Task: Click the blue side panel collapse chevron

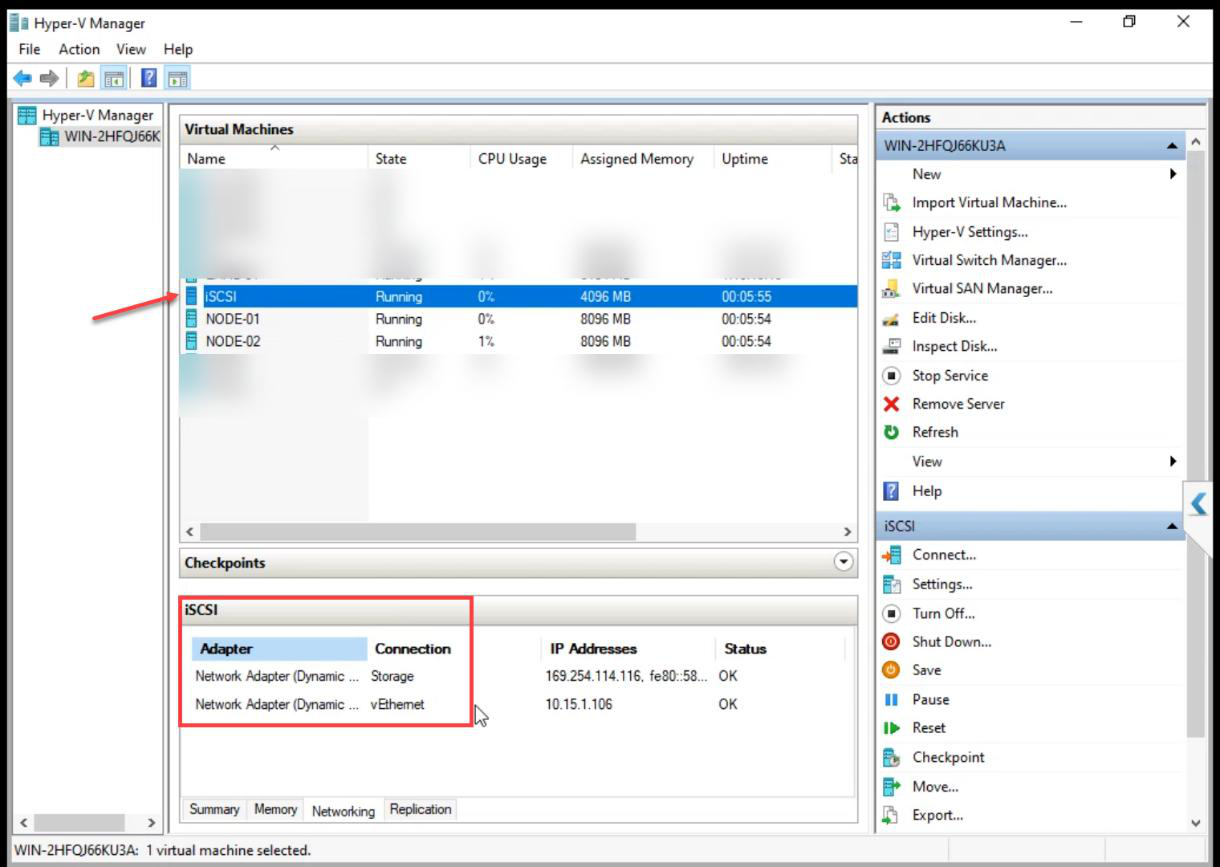Action: pyautogui.click(x=1197, y=503)
